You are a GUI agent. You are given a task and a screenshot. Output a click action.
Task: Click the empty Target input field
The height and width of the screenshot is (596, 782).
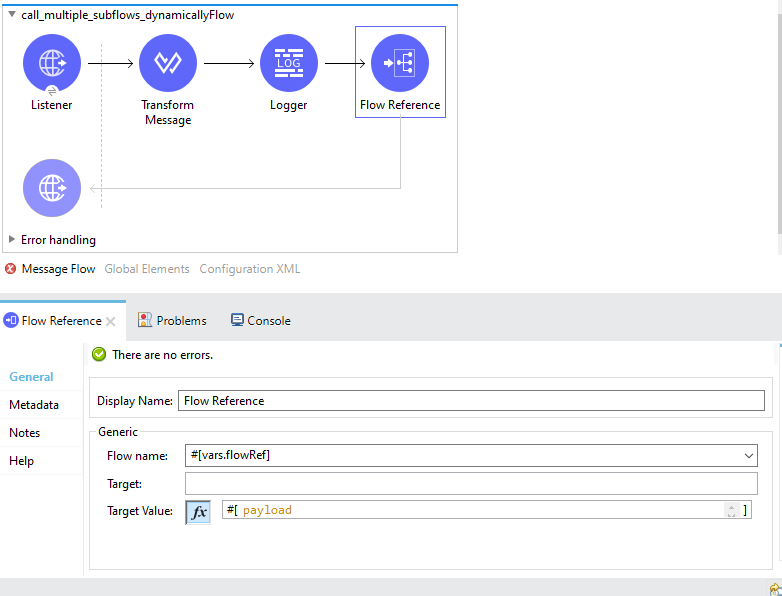coord(471,483)
